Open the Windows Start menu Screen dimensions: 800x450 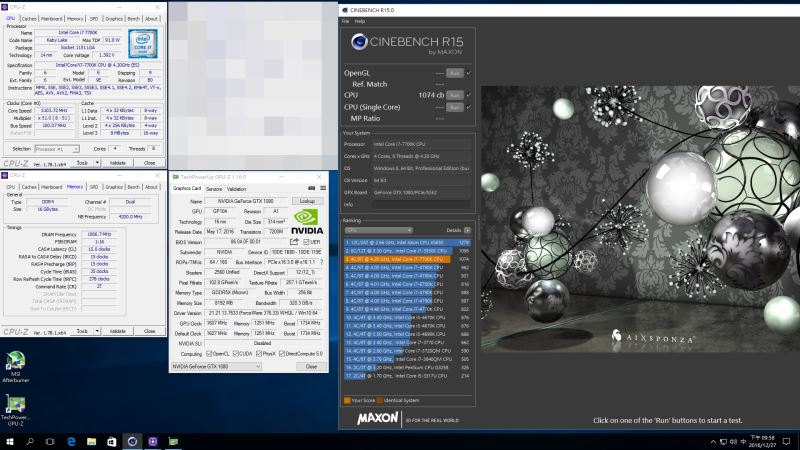click(9, 441)
